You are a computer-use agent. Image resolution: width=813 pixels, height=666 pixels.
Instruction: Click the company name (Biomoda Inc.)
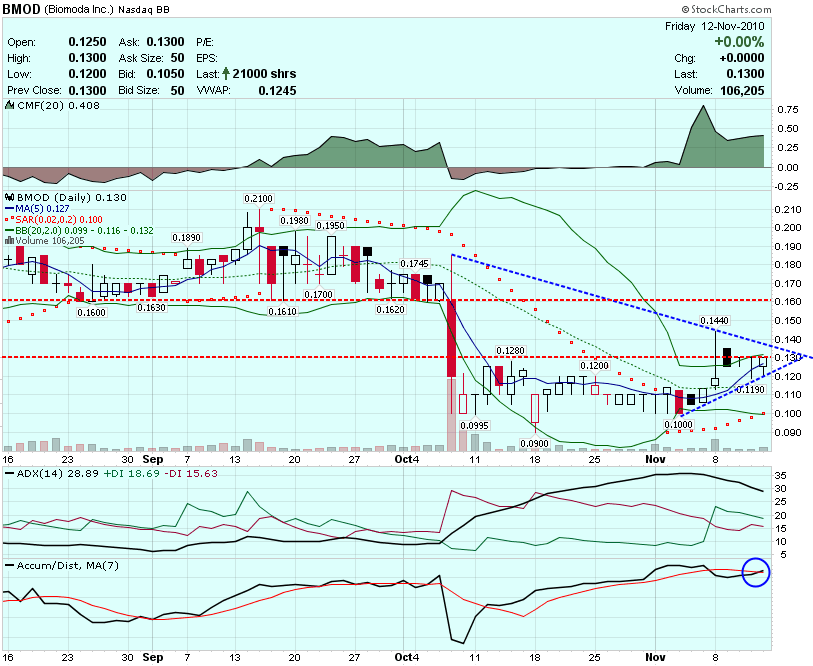pos(79,9)
